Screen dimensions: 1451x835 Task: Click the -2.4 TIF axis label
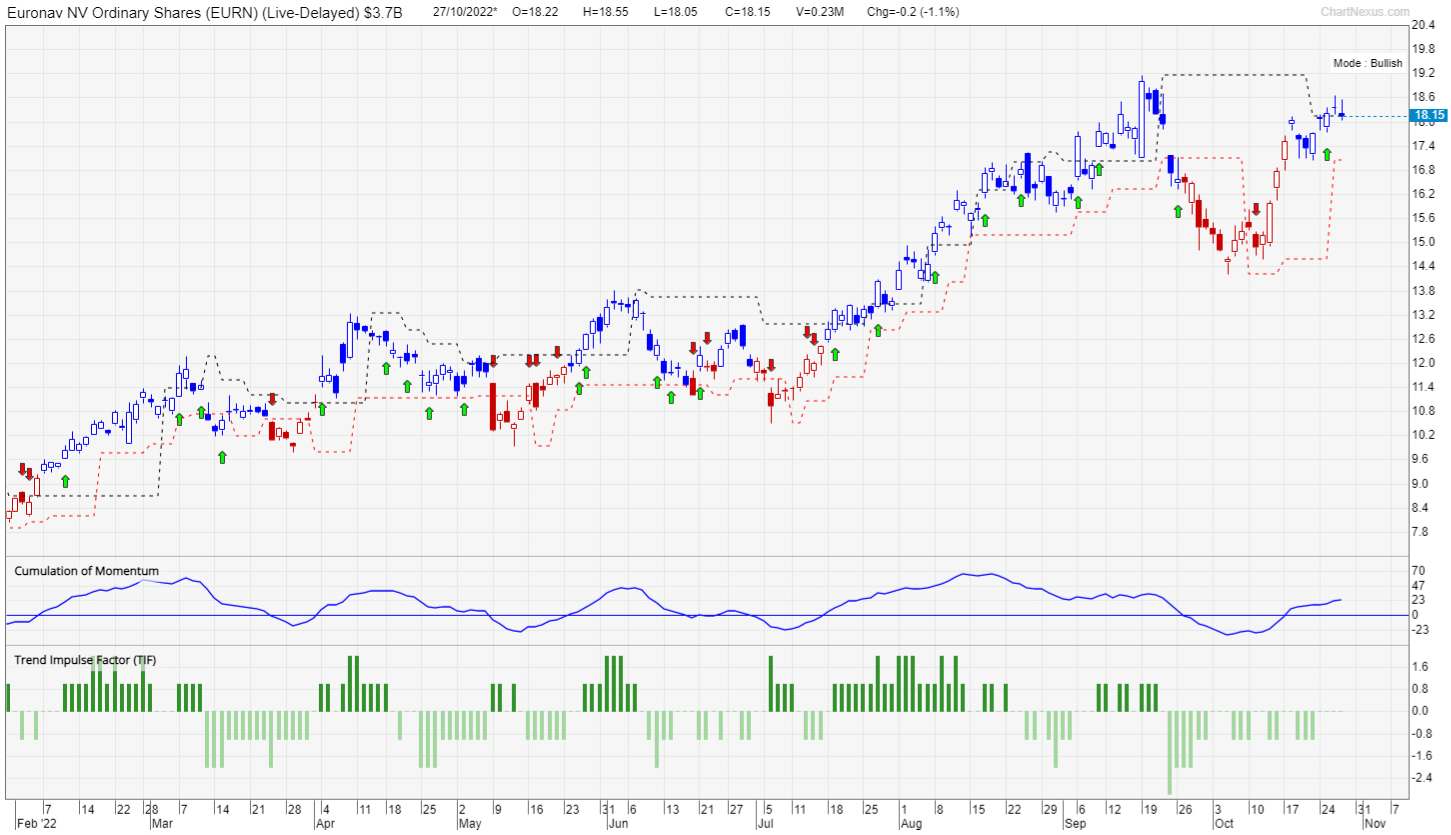[1421, 777]
